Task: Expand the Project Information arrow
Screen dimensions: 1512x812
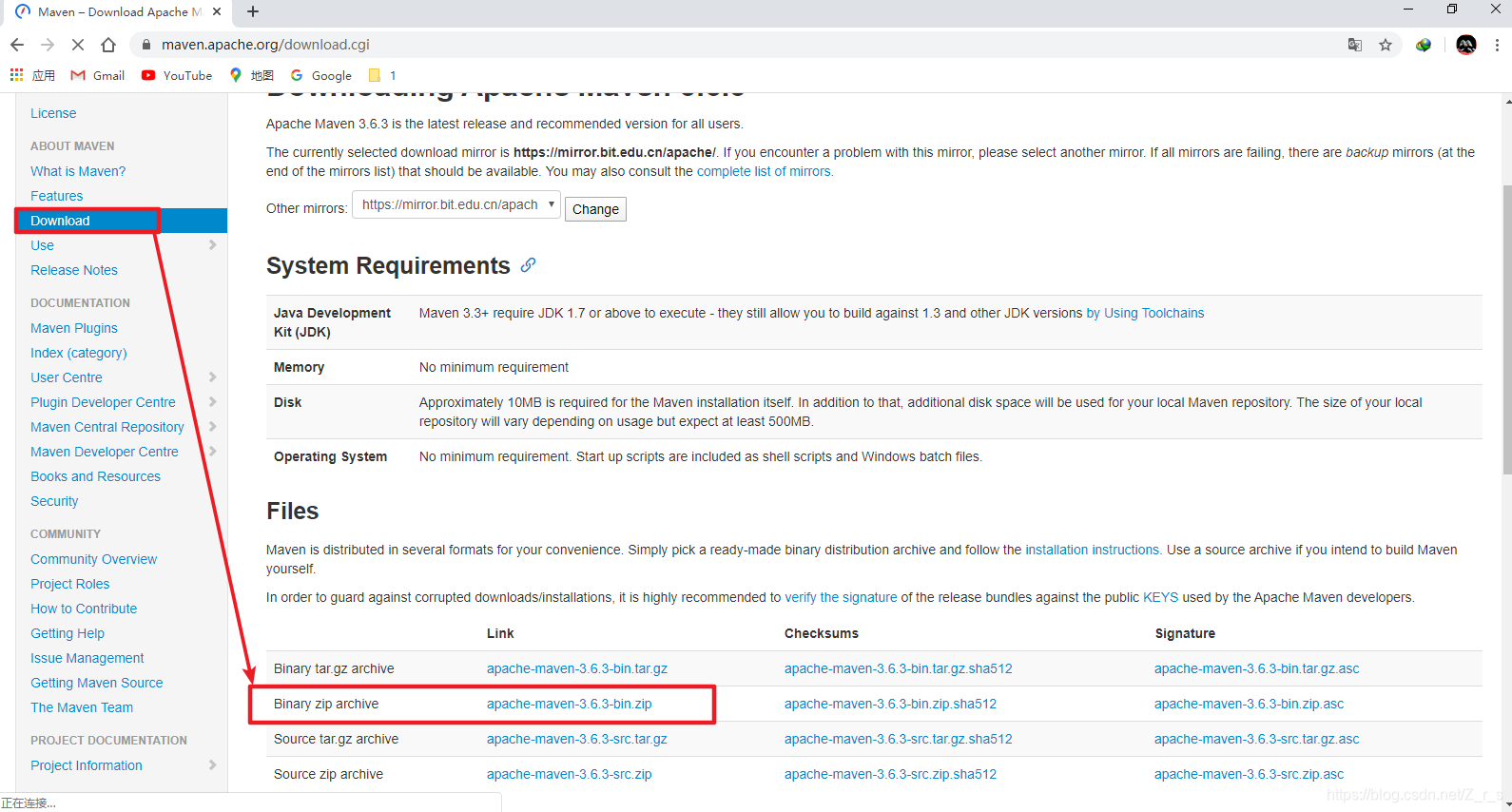Action: coord(212,765)
